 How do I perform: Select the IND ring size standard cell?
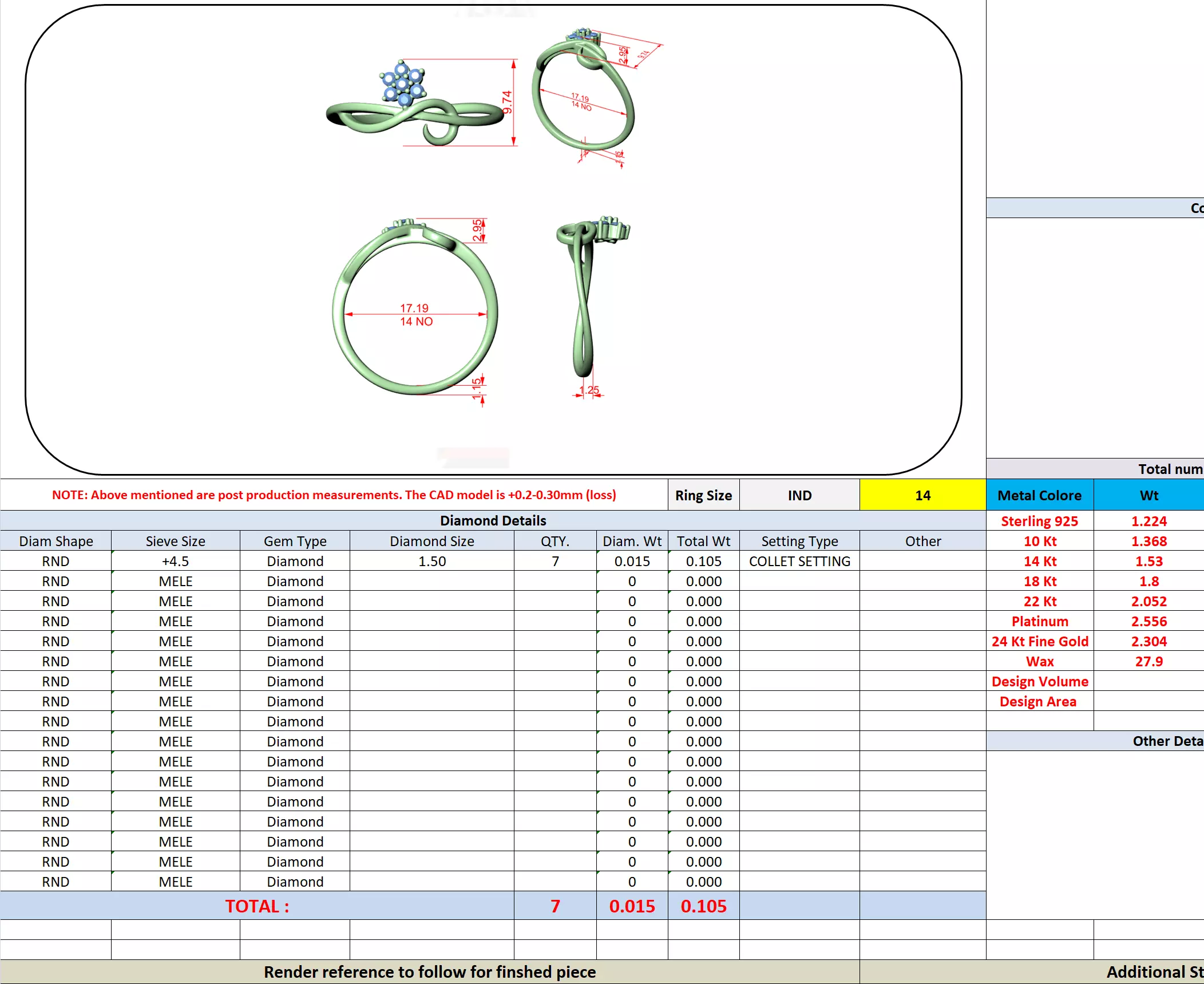click(799, 495)
